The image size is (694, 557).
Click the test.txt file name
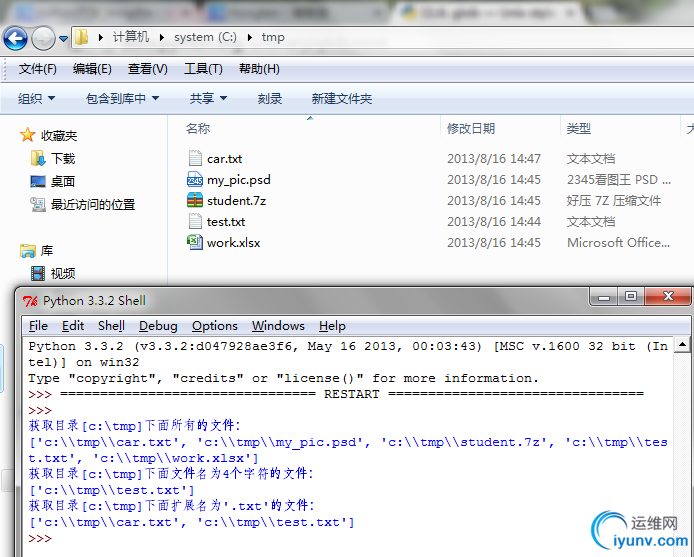click(x=226, y=222)
